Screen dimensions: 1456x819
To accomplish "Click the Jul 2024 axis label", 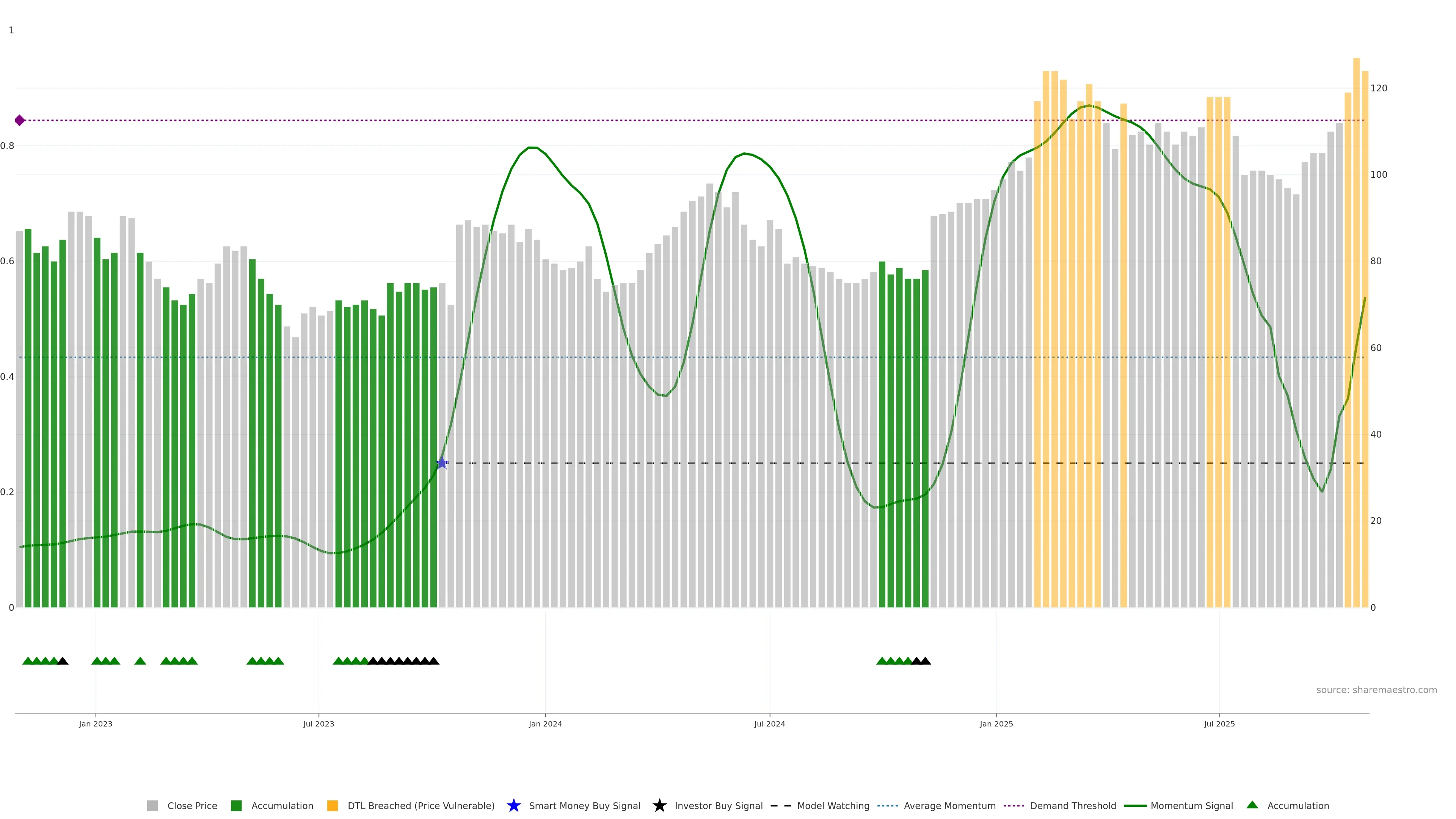I will coord(769,724).
